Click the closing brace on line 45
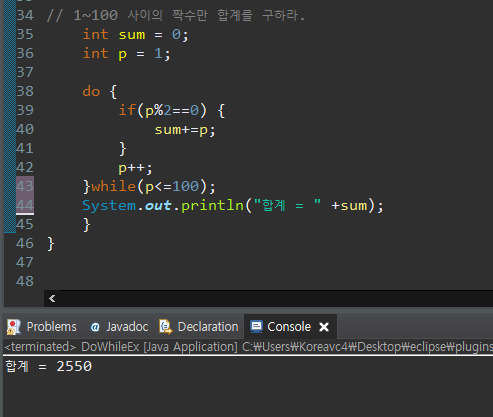This screenshot has height=417, width=493. coord(87,225)
